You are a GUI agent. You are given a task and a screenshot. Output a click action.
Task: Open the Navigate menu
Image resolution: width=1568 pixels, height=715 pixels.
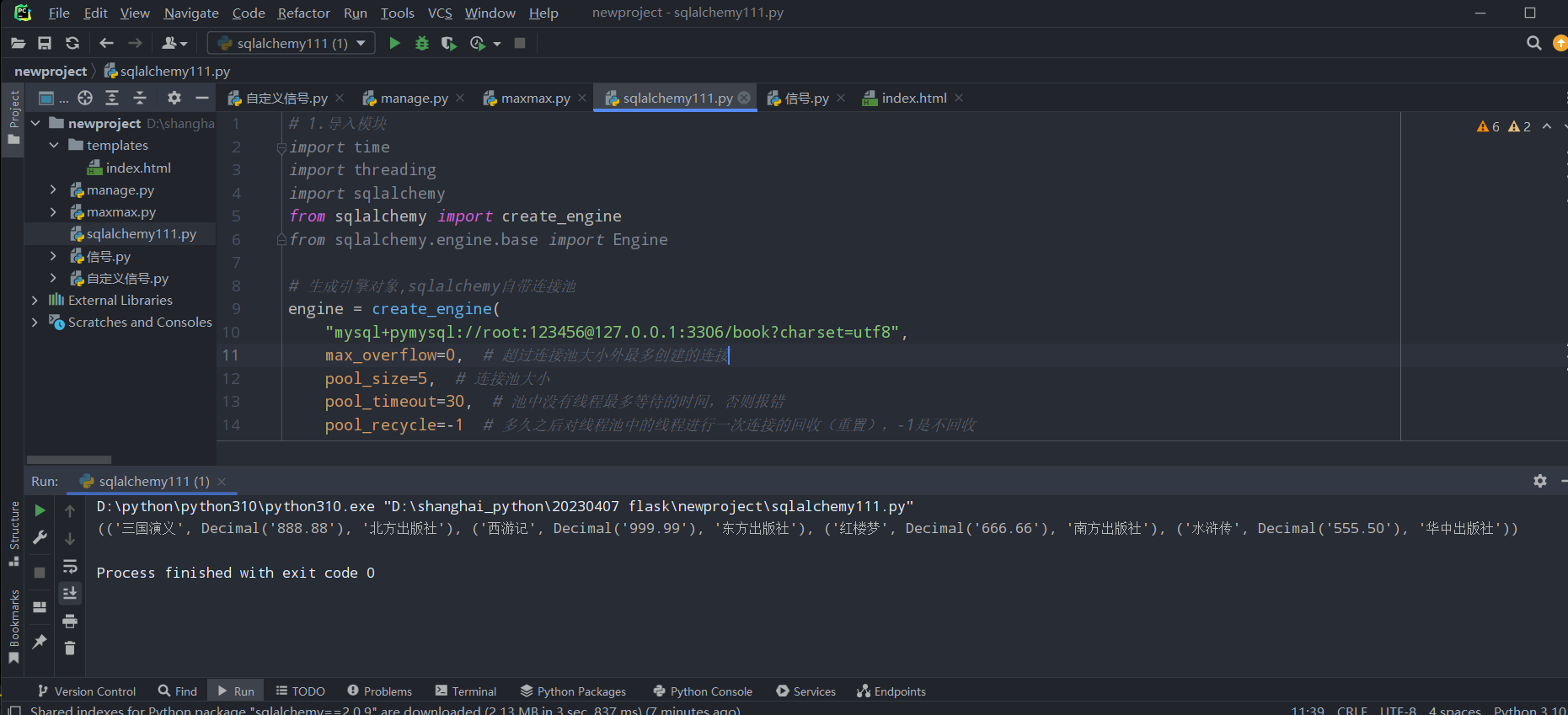point(191,13)
